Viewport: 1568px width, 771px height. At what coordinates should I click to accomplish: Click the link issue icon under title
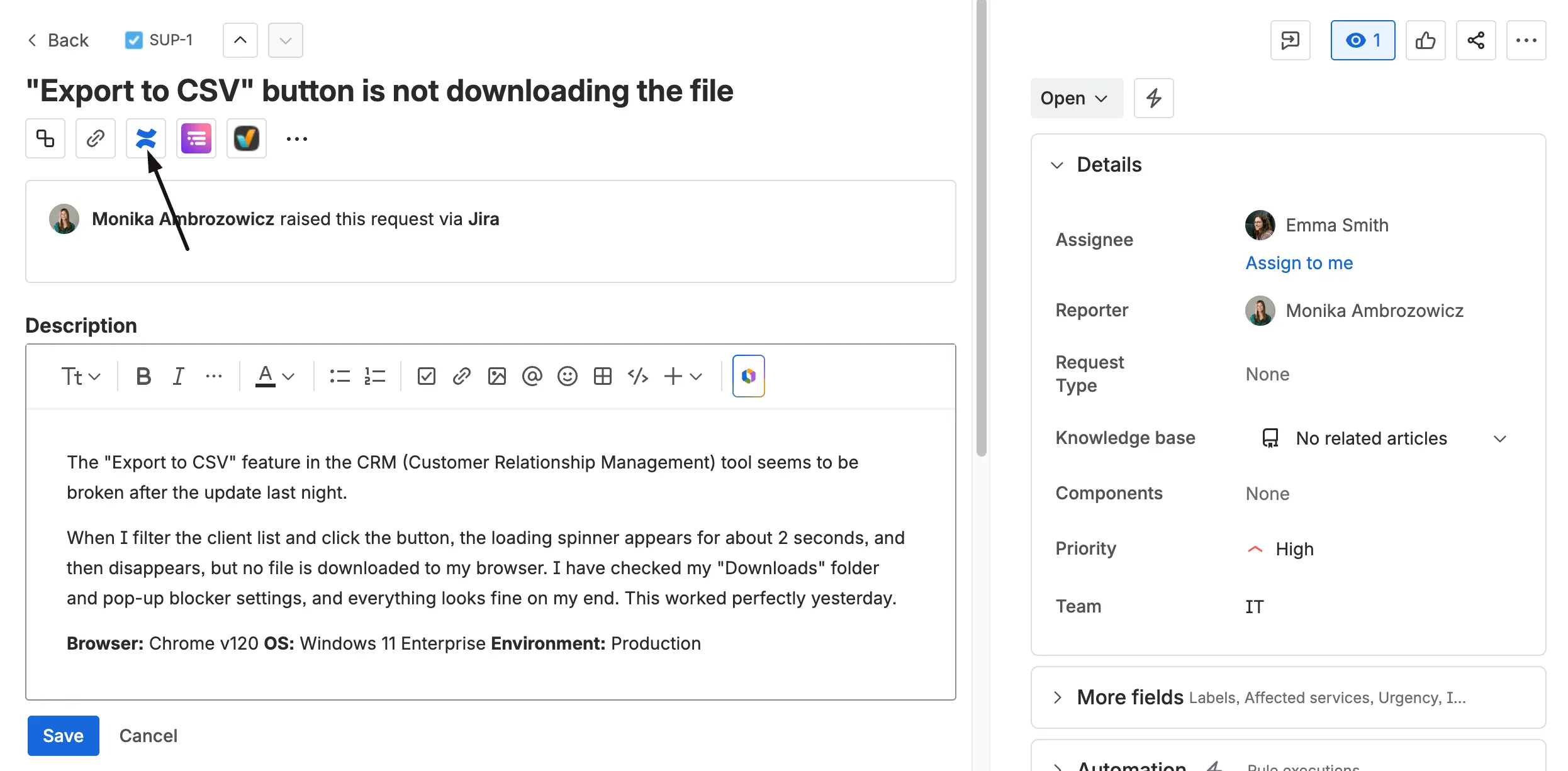tap(96, 138)
